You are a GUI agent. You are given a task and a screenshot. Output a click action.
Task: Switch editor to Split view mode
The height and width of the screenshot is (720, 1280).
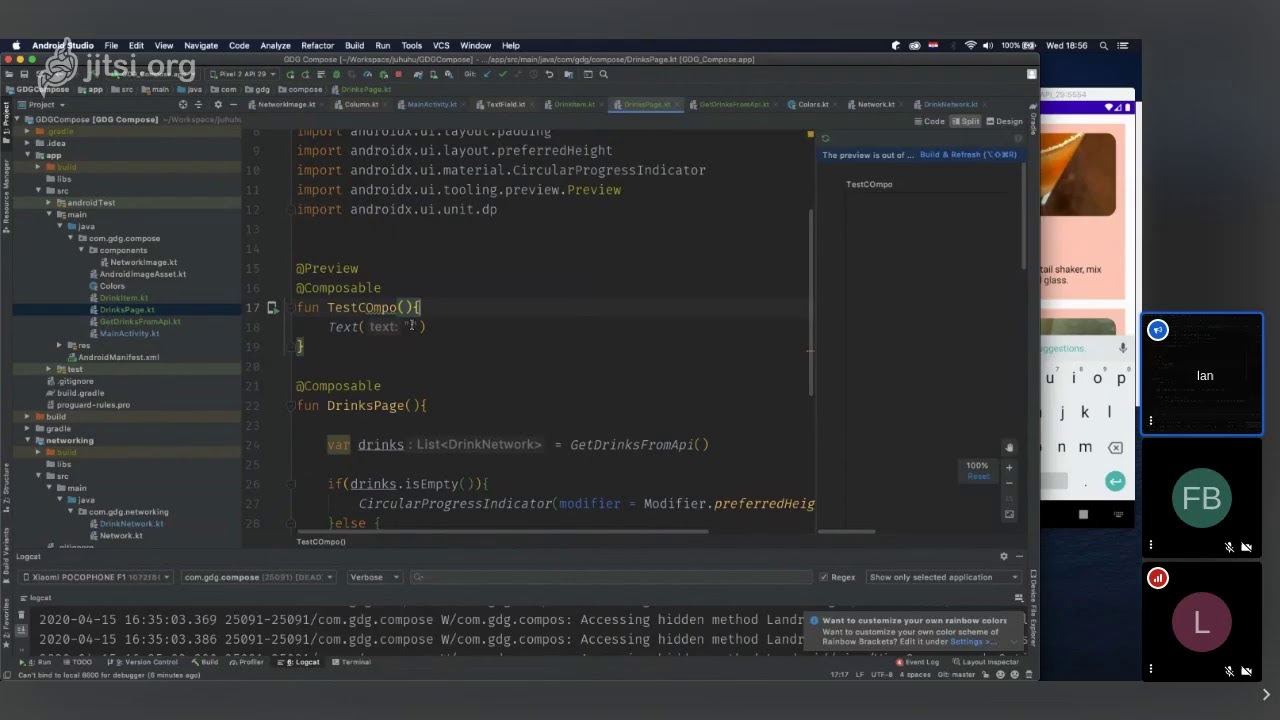coord(965,121)
